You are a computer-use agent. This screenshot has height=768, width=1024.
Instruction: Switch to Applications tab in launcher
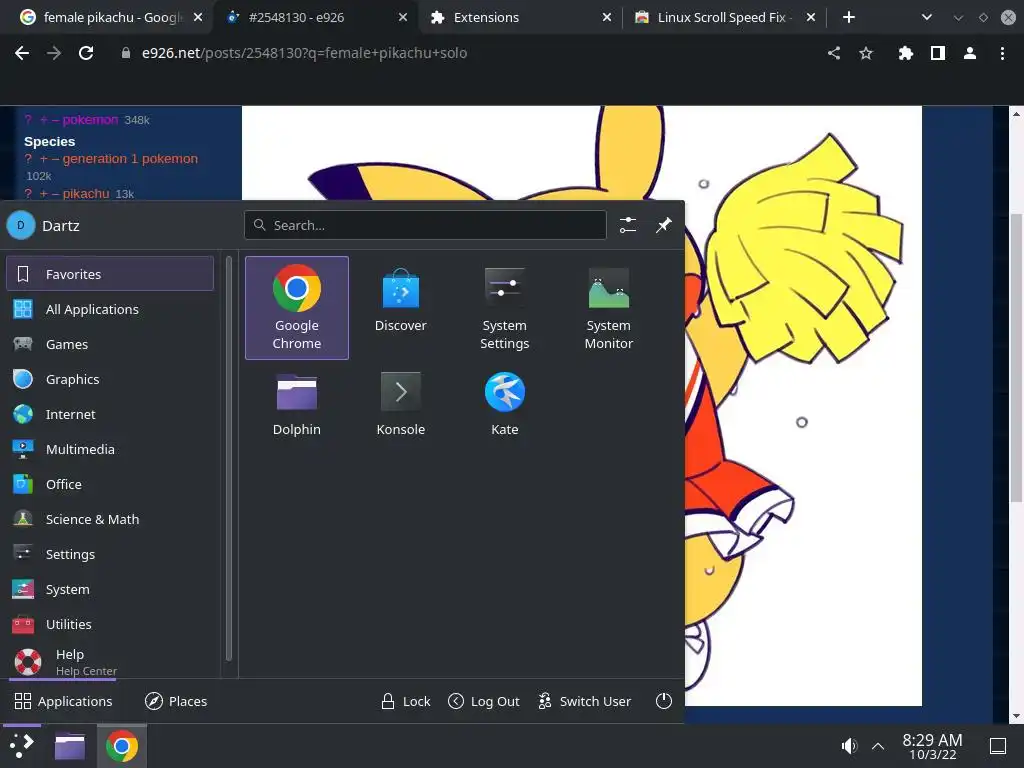pos(63,701)
